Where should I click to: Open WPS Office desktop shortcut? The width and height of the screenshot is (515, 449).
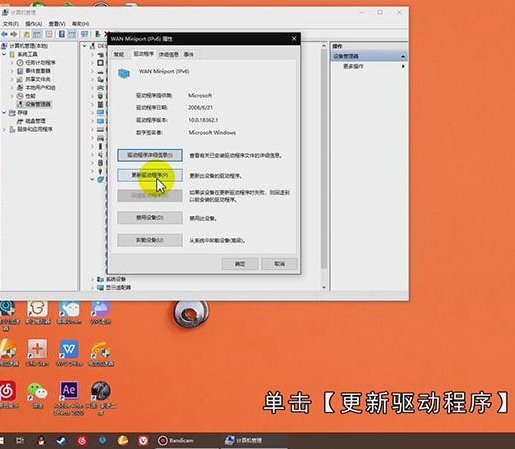[x=69, y=353]
